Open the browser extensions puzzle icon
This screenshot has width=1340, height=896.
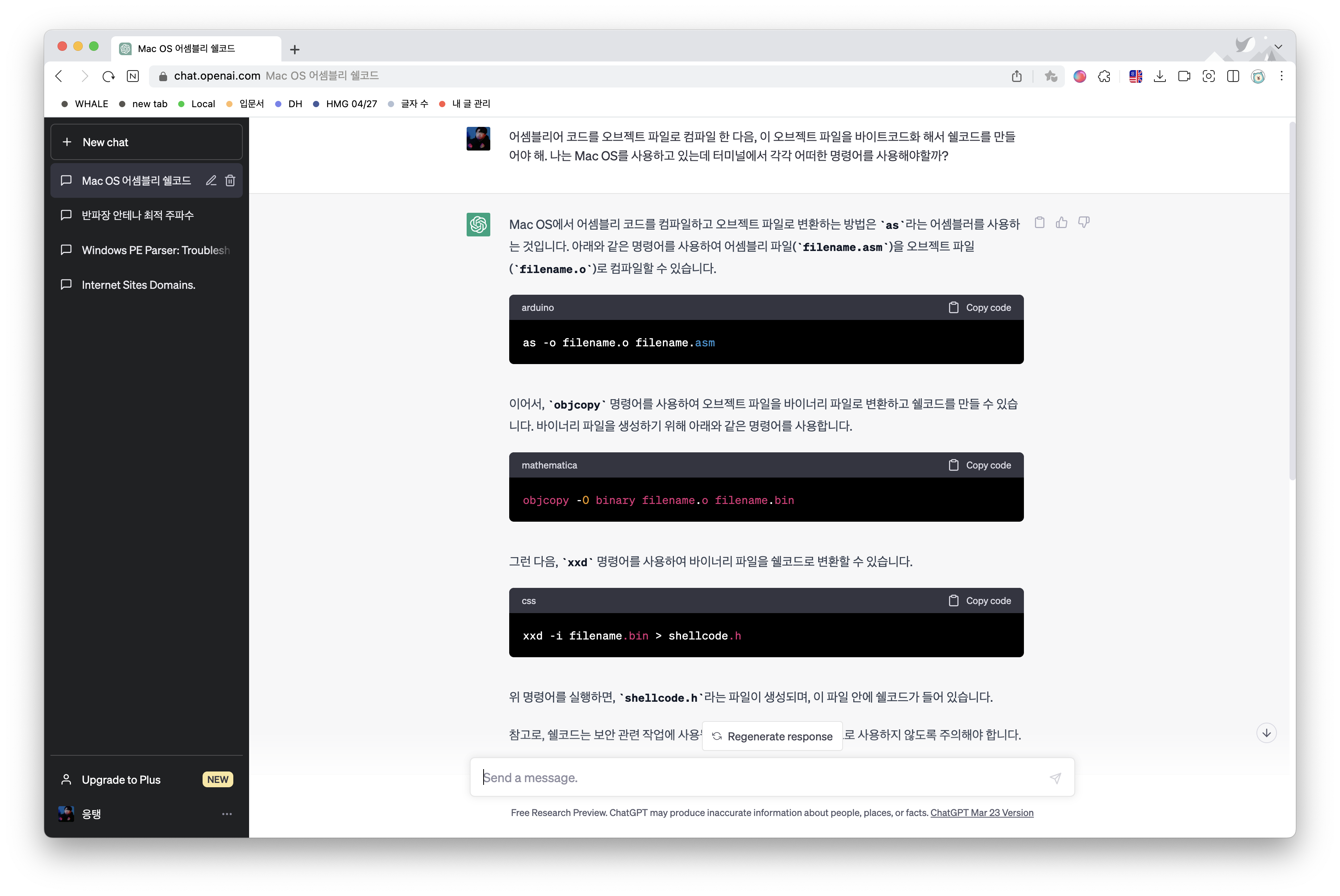1104,76
